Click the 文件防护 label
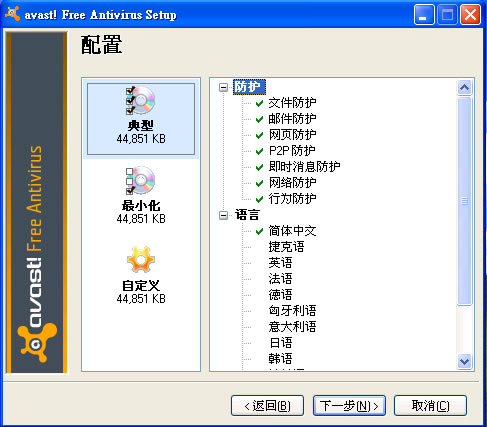The image size is (487, 427). coord(292,103)
